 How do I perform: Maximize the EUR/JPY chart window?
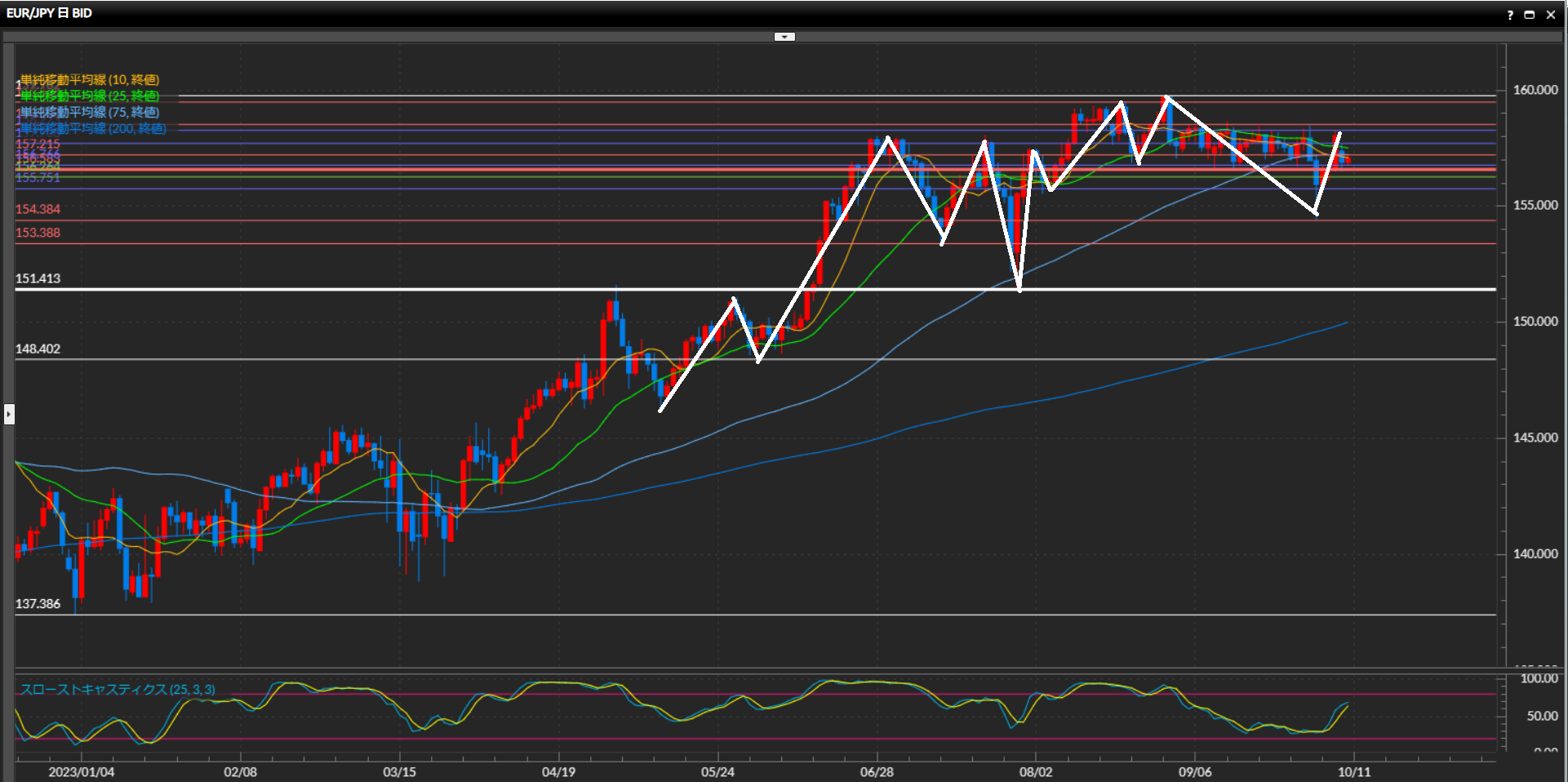click(1530, 15)
